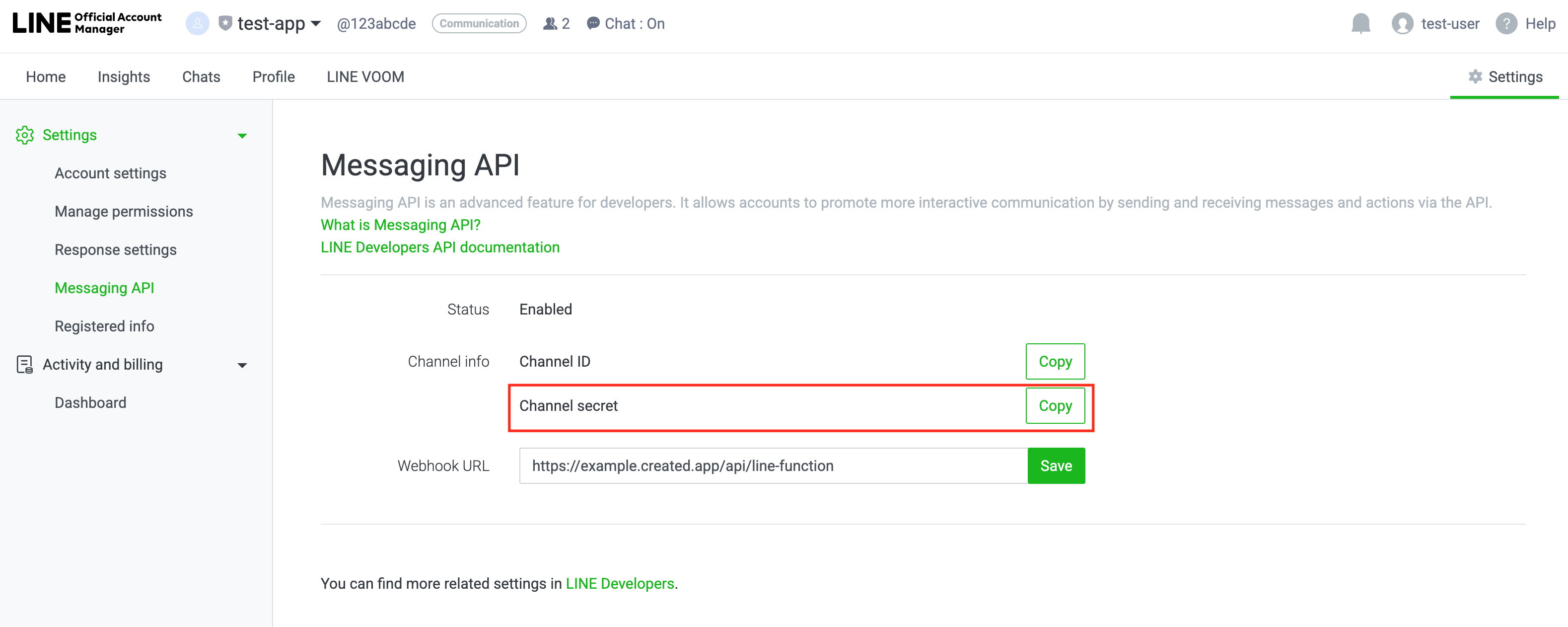Click the friends count icon
The width and height of the screenshot is (1568, 627).
[x=550, y=24]
